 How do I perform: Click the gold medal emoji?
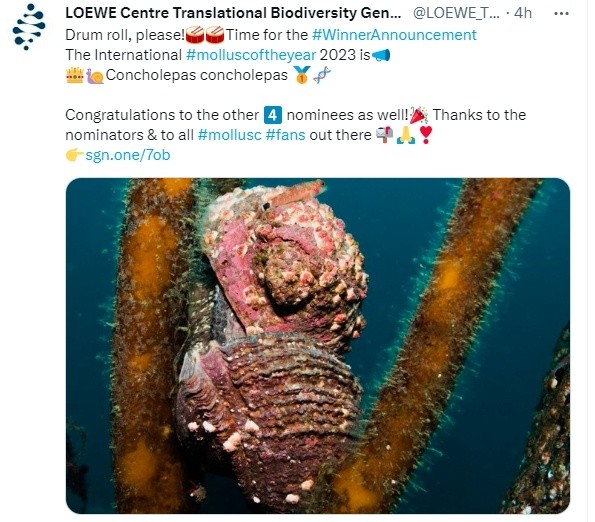302,75
